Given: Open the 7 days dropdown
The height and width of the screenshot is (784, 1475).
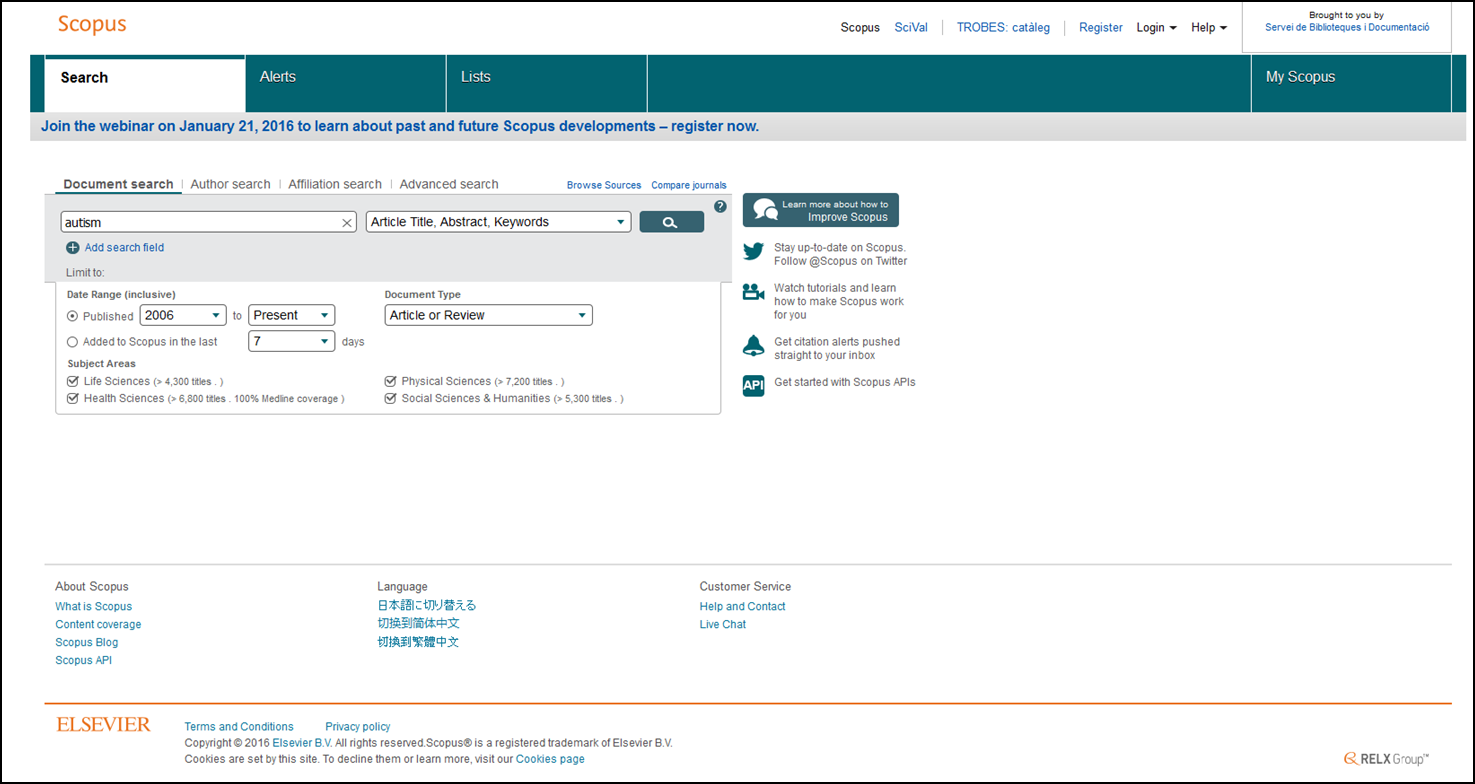Looking at the screenshot, I should [x=292, y=341].
